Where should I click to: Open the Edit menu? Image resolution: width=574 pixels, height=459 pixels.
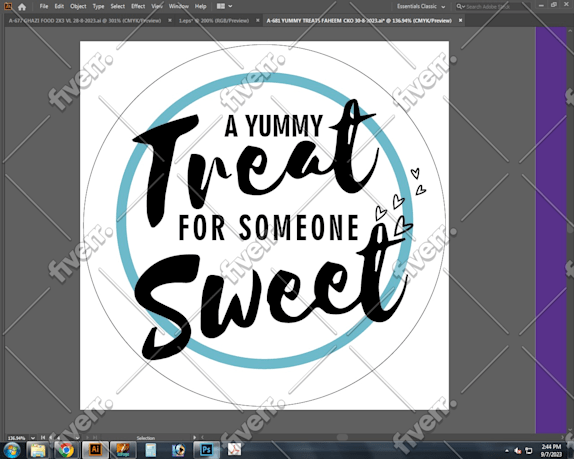click(x=59, y=6)
